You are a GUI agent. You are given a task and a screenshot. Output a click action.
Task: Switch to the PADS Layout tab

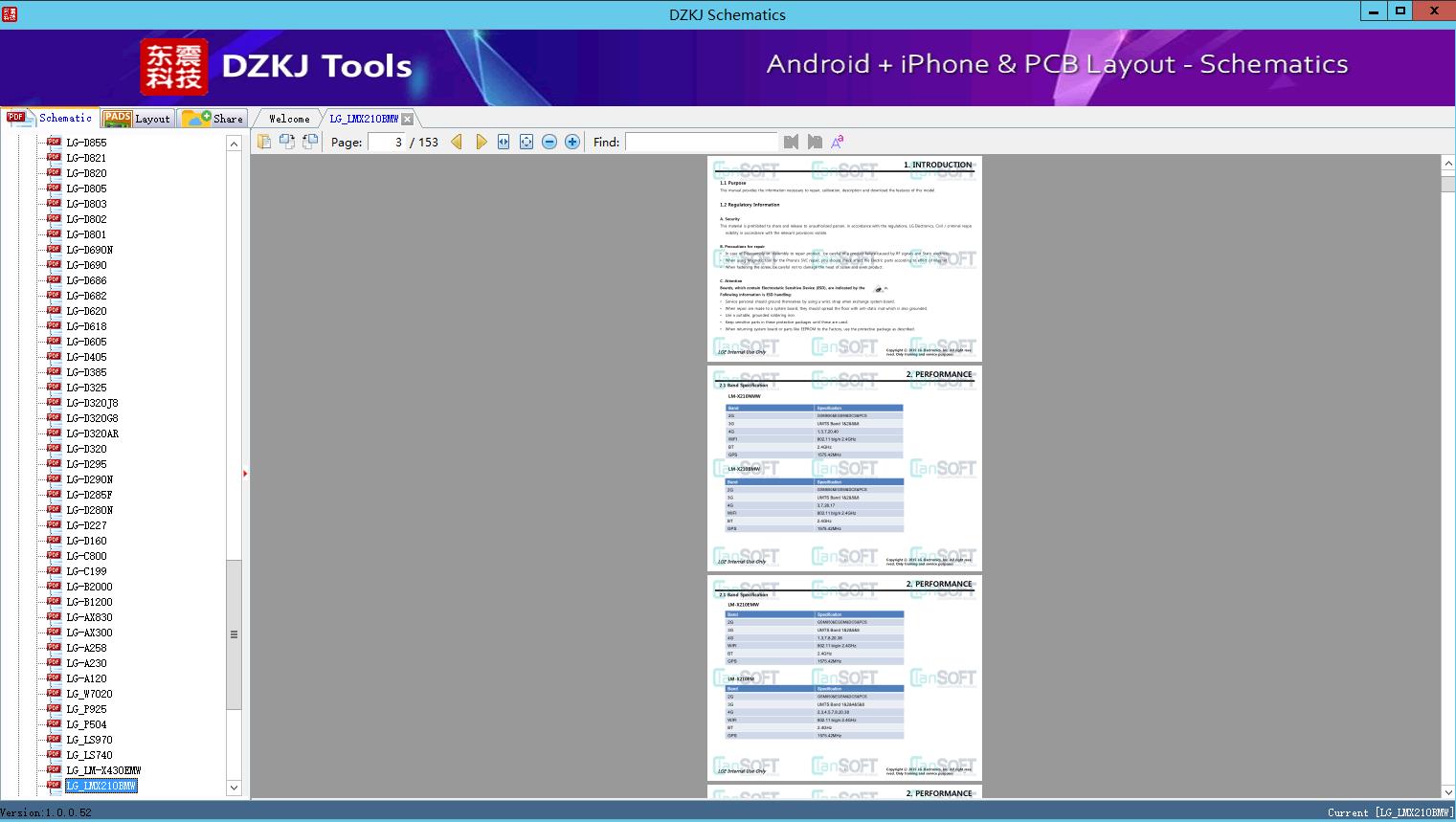click(137, 118)
